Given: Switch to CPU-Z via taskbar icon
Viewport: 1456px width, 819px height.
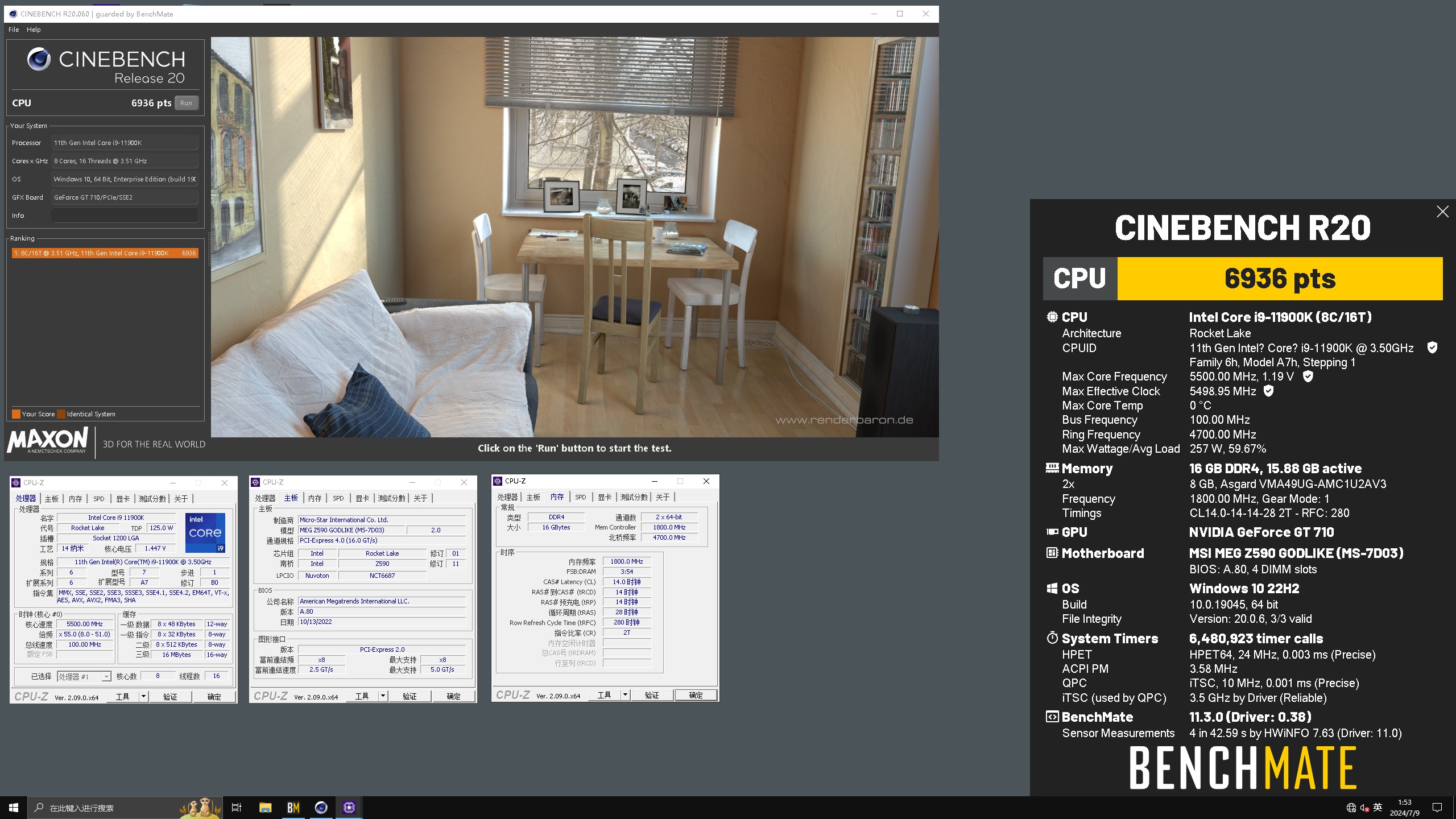Looking at the screenshot, I should (x=349, y=808).
